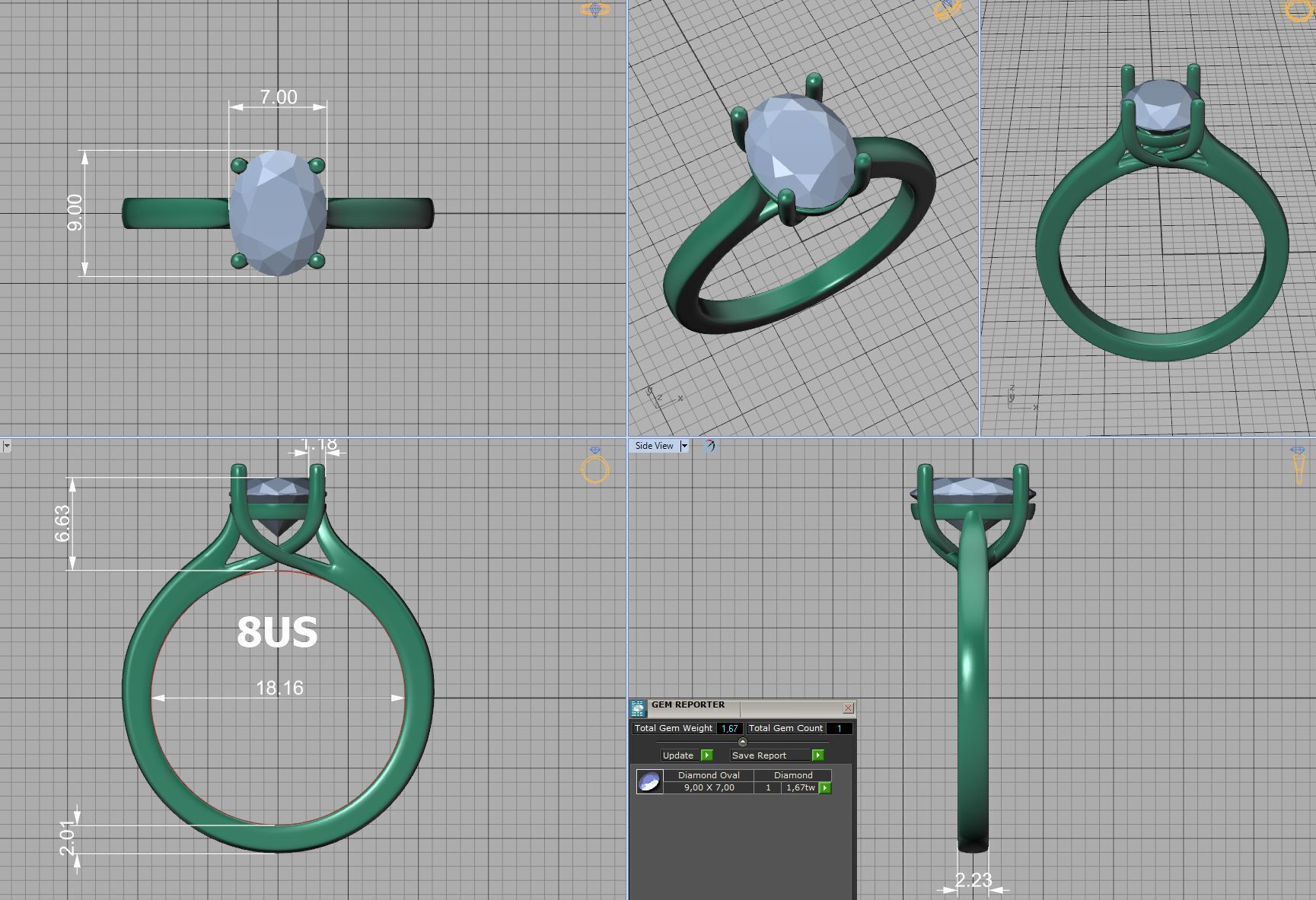Click the 18.16 inner diameter dimension

click(279, 688)
